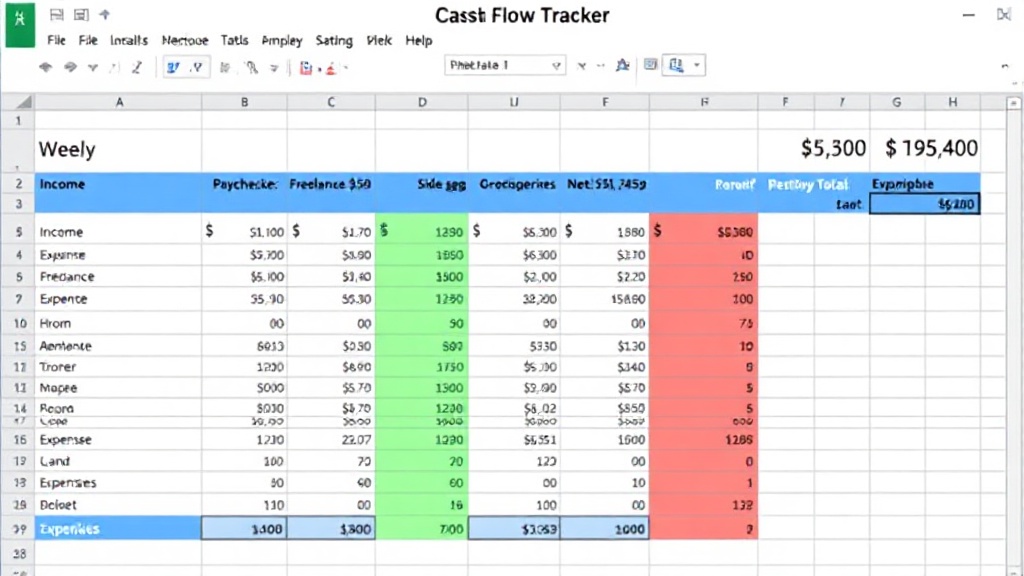Click the blue star pin icon in toolbar

(x=622, y=65)
